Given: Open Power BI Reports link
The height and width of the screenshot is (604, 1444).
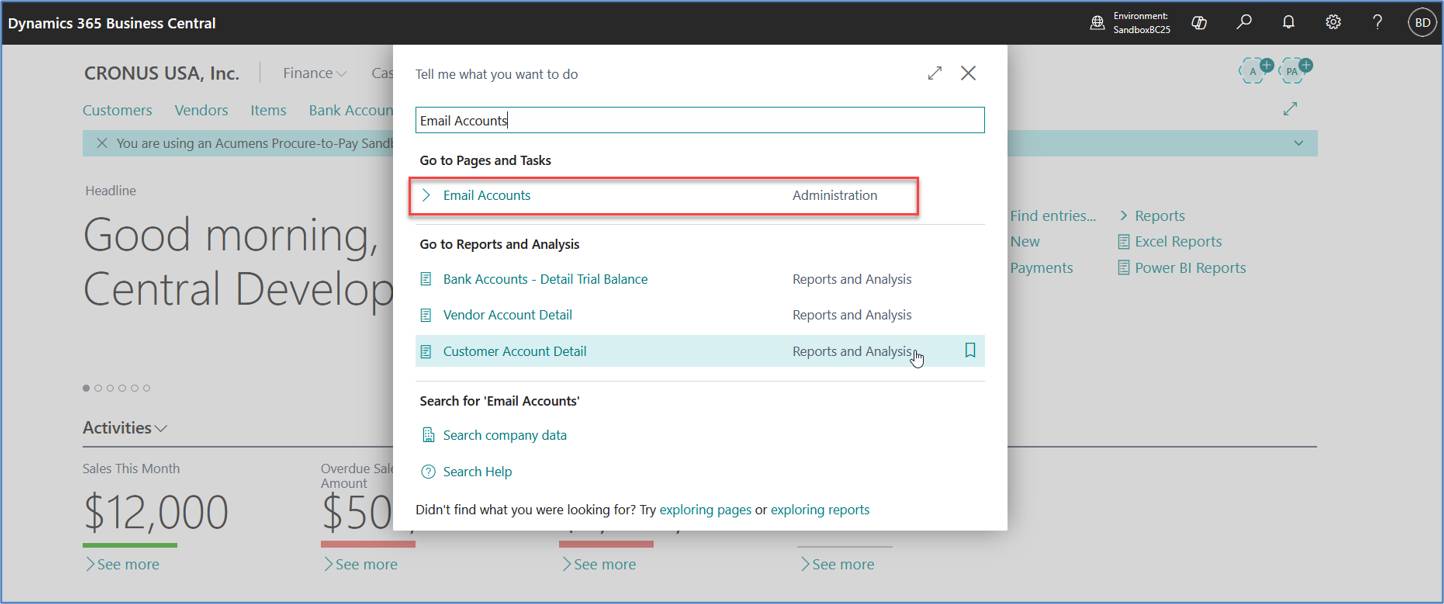Looking at the screenshot, I should [1190, 268].
